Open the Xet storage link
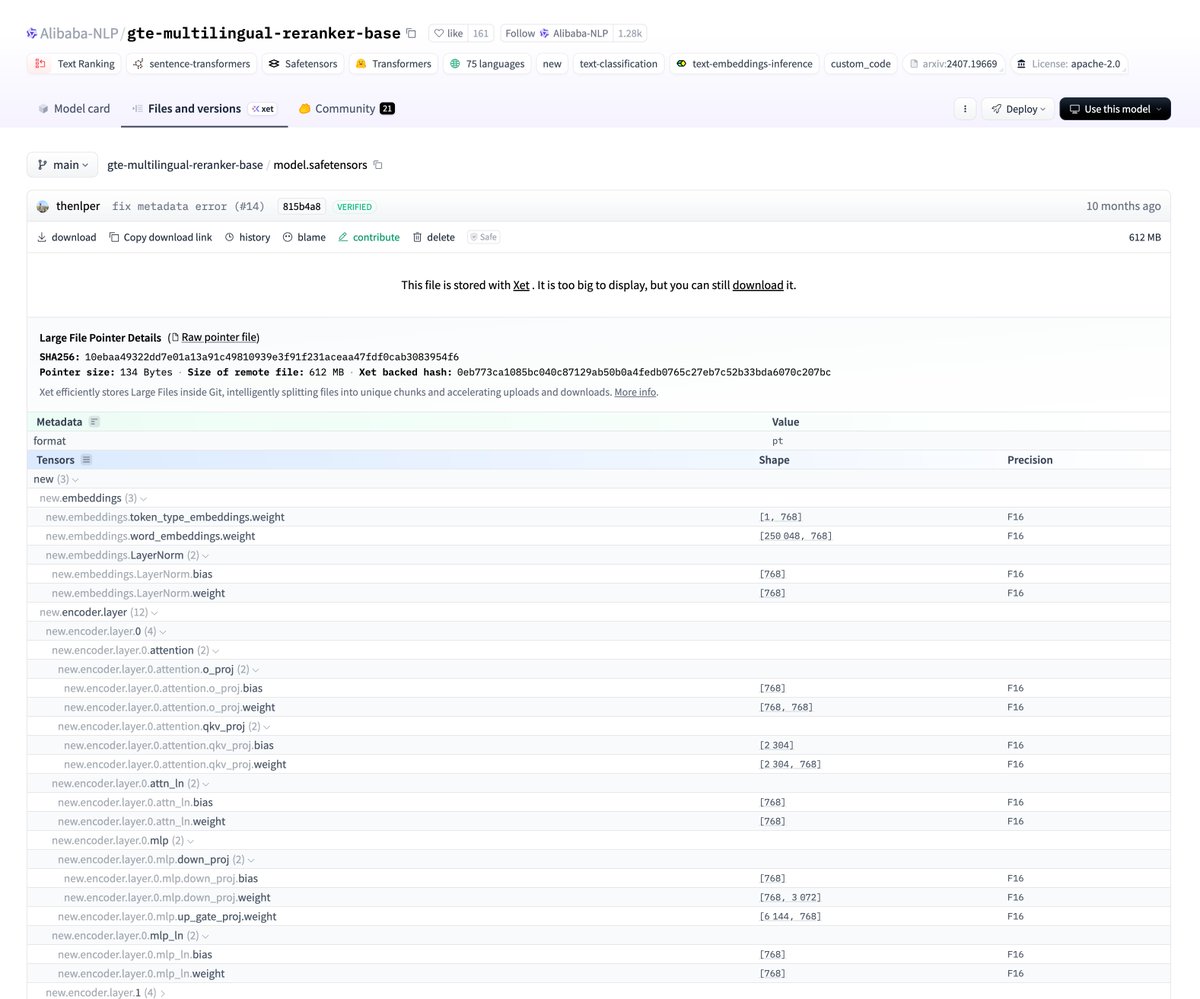The height and width of the screenshot is (999, 1200). click(x=521, y=285)
